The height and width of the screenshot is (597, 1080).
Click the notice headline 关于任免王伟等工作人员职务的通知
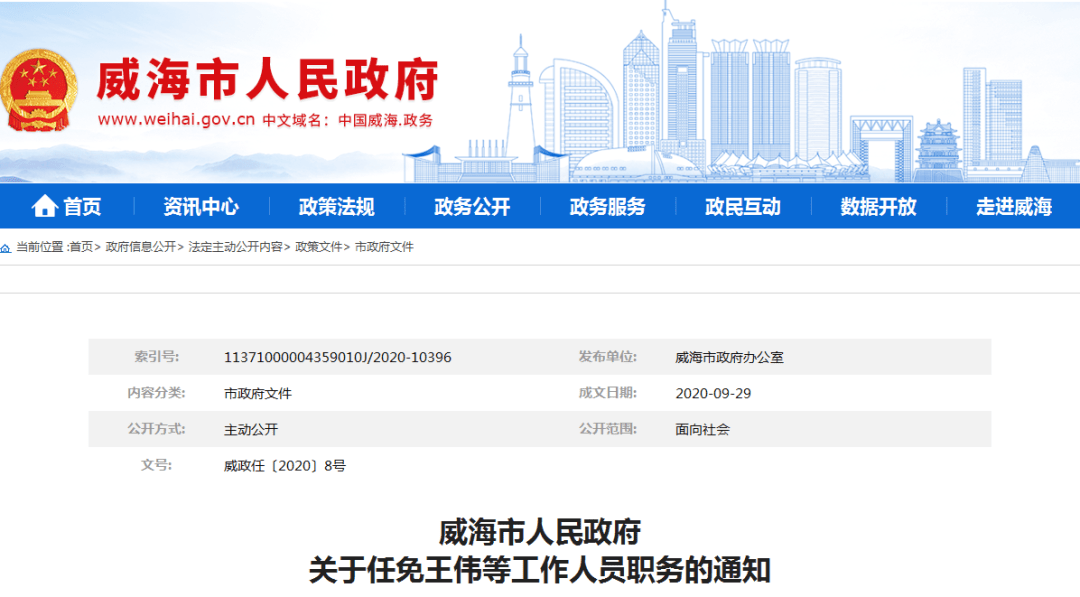540,570
